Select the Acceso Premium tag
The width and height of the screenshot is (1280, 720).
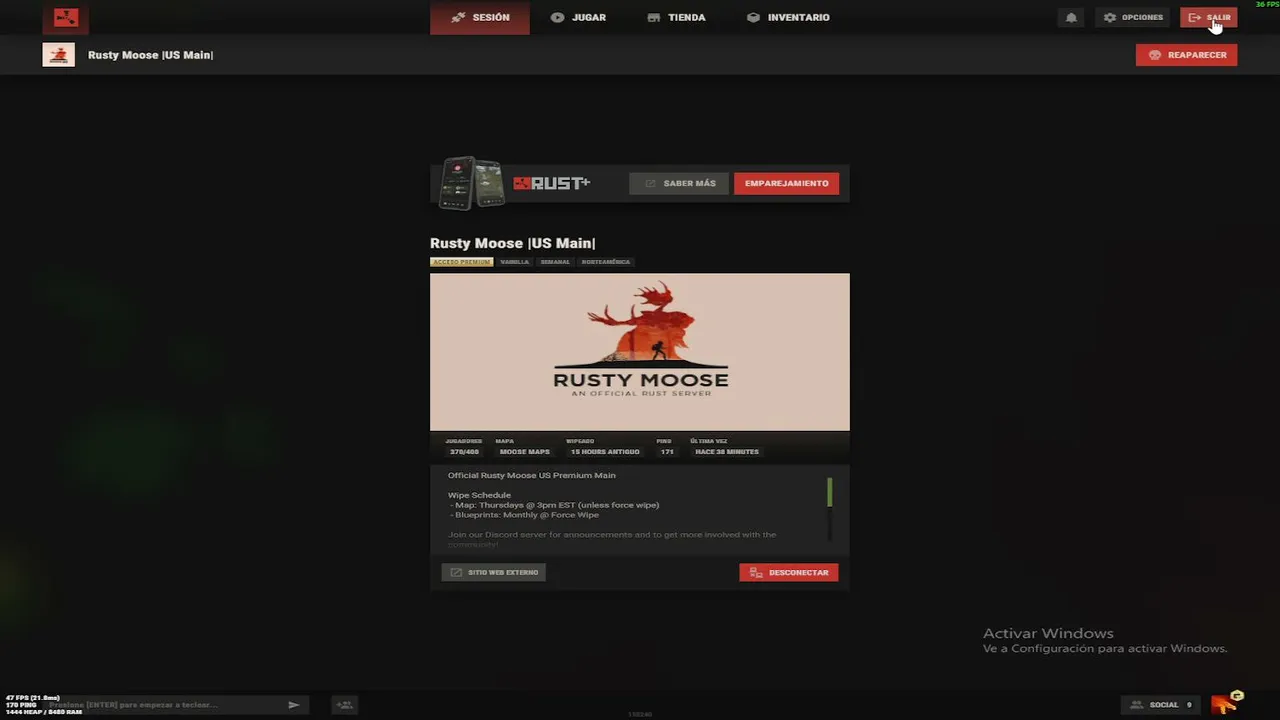click(461, 262)
